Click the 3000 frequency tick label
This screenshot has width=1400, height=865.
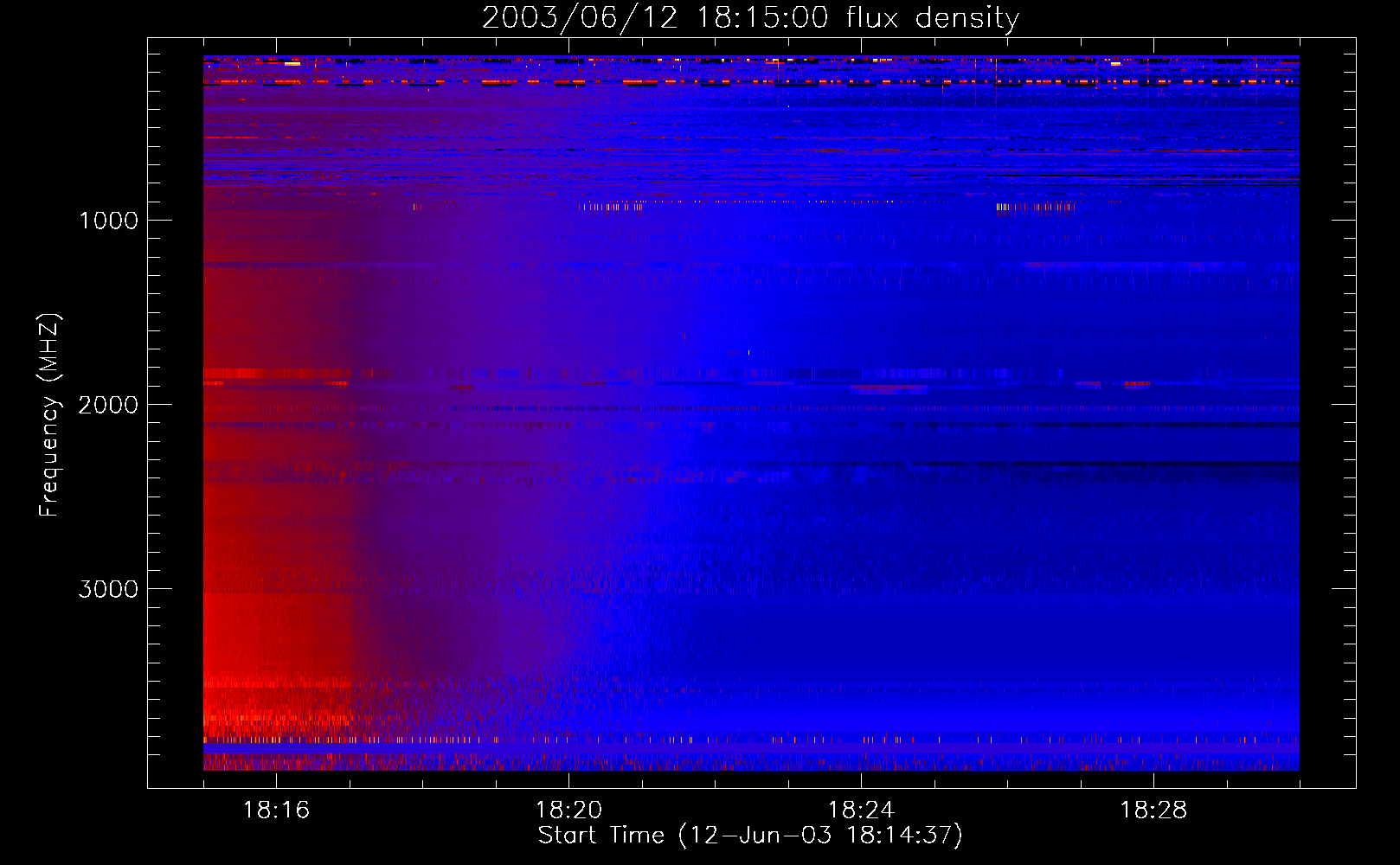point(108,589)
